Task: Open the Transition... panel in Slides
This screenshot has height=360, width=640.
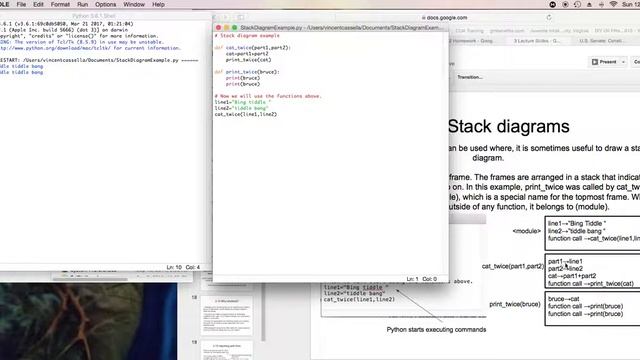Action: [x=470, y=77]
